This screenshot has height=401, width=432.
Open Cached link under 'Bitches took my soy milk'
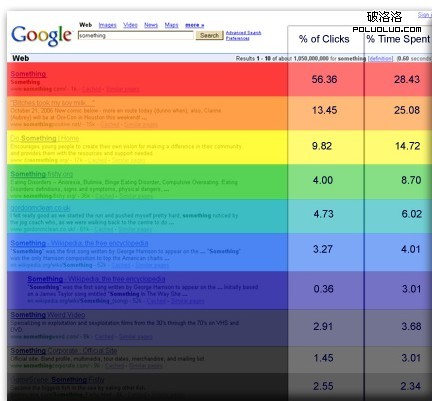(110, 124)
